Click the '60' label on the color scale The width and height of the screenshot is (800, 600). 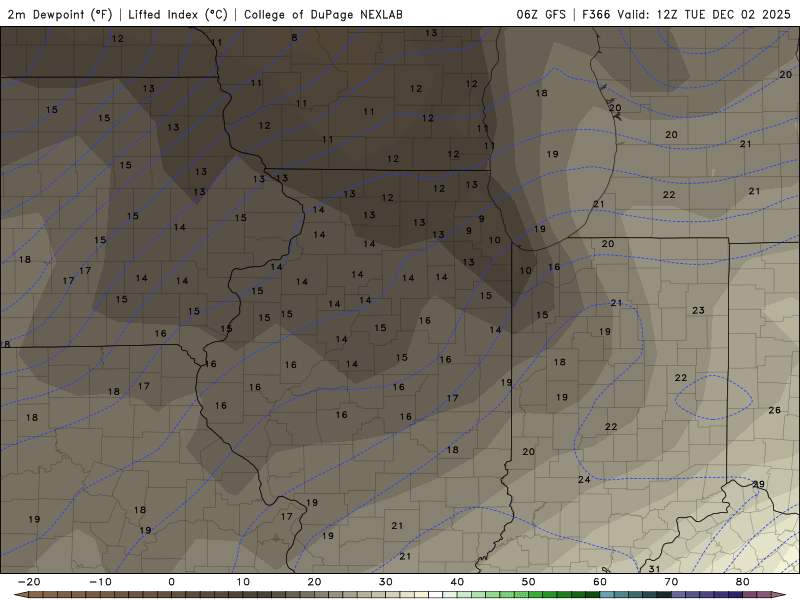tap(600, 582)
